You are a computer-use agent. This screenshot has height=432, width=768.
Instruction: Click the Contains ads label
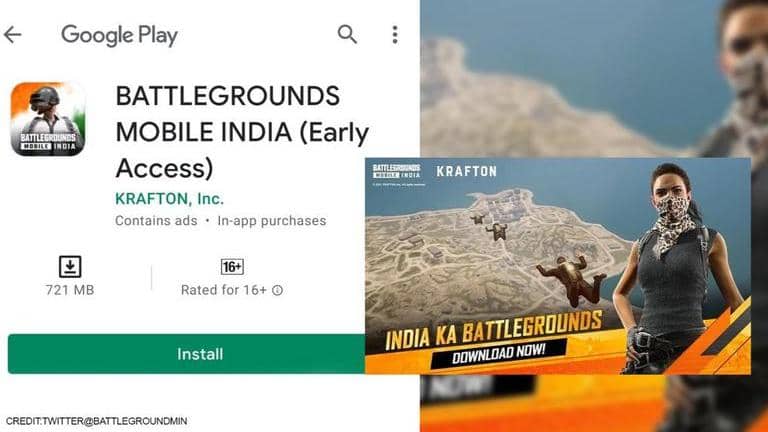pyautogui.click(x=156, y=221)
